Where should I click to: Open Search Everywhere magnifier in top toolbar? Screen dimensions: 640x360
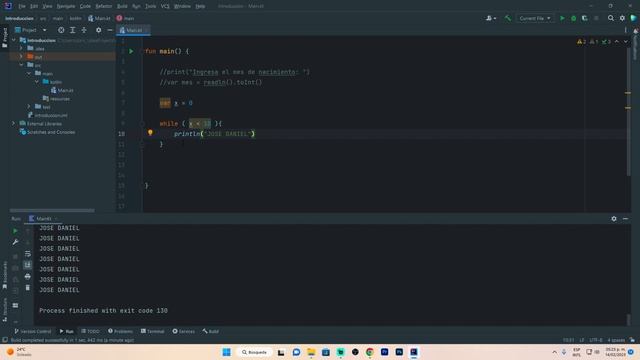611,18
